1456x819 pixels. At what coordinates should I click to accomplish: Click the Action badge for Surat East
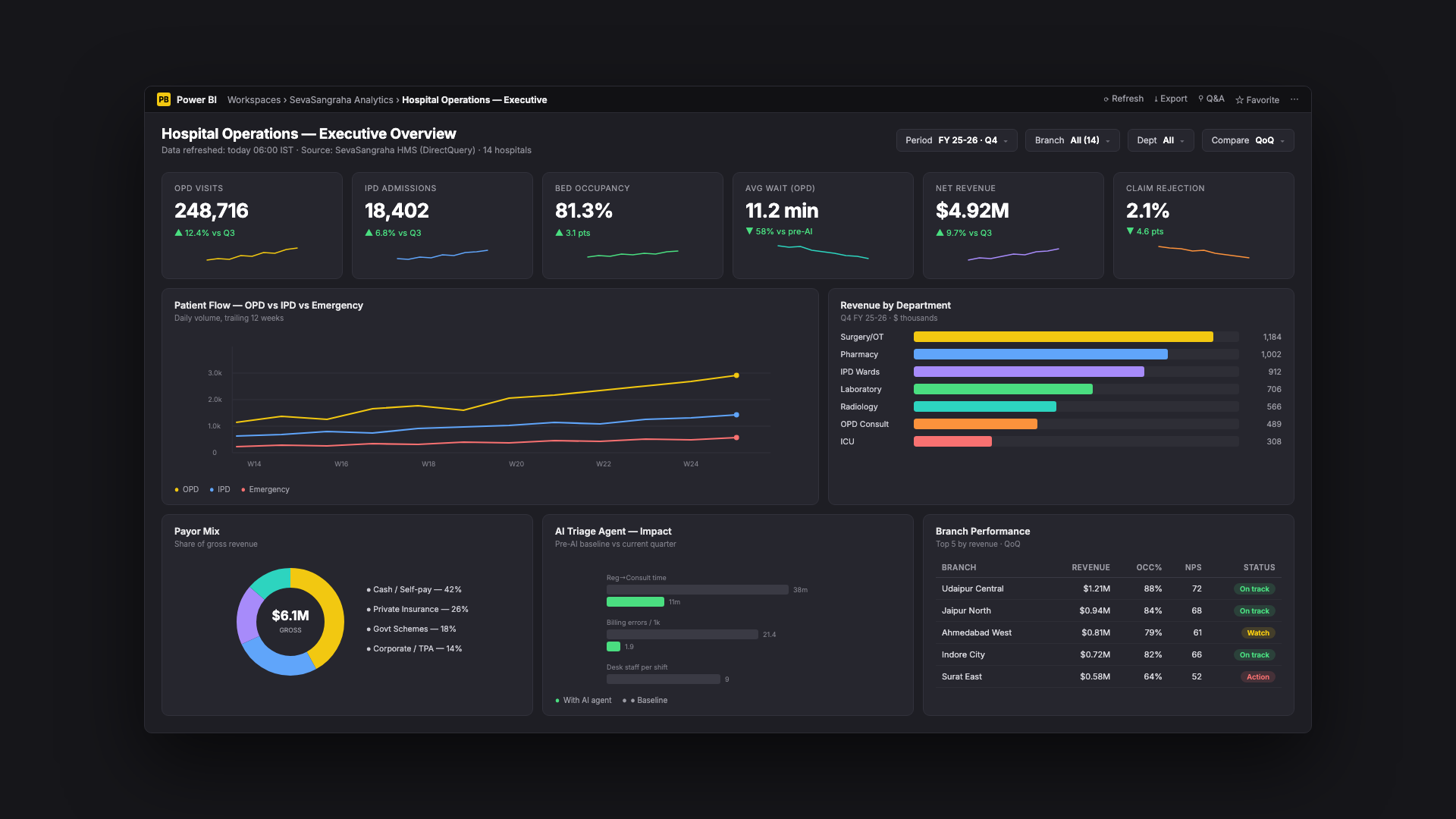pos(1258,677)
